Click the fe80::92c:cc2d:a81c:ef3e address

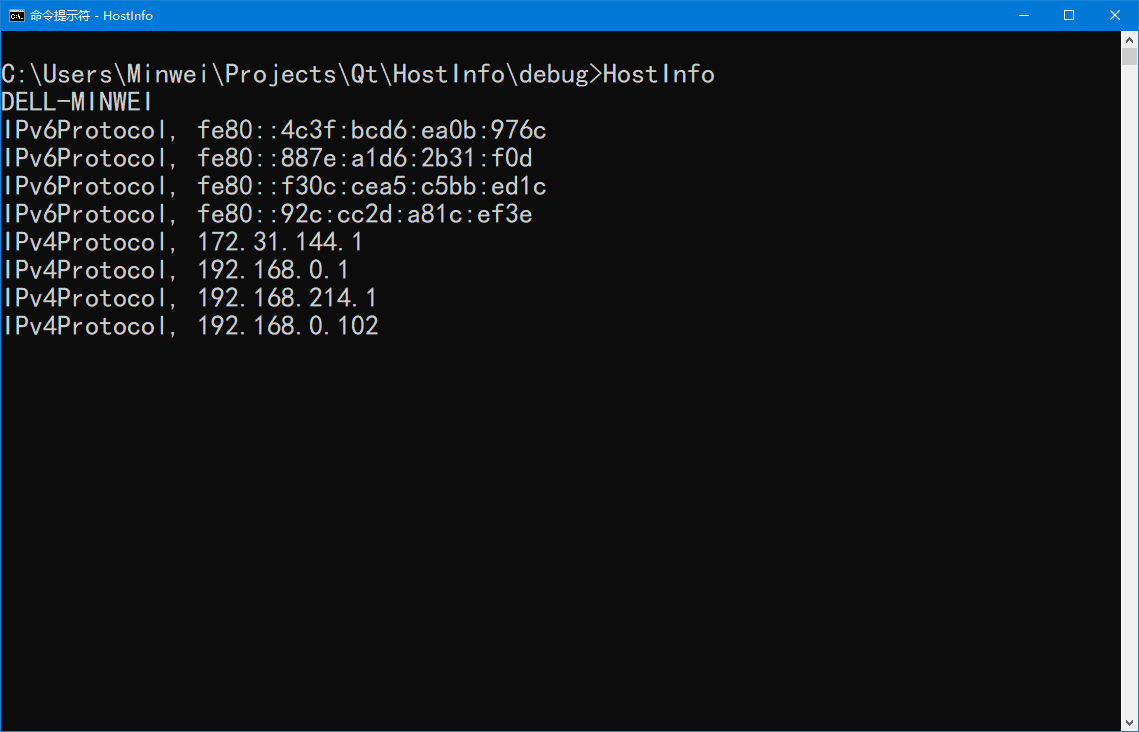click(365, 214)
